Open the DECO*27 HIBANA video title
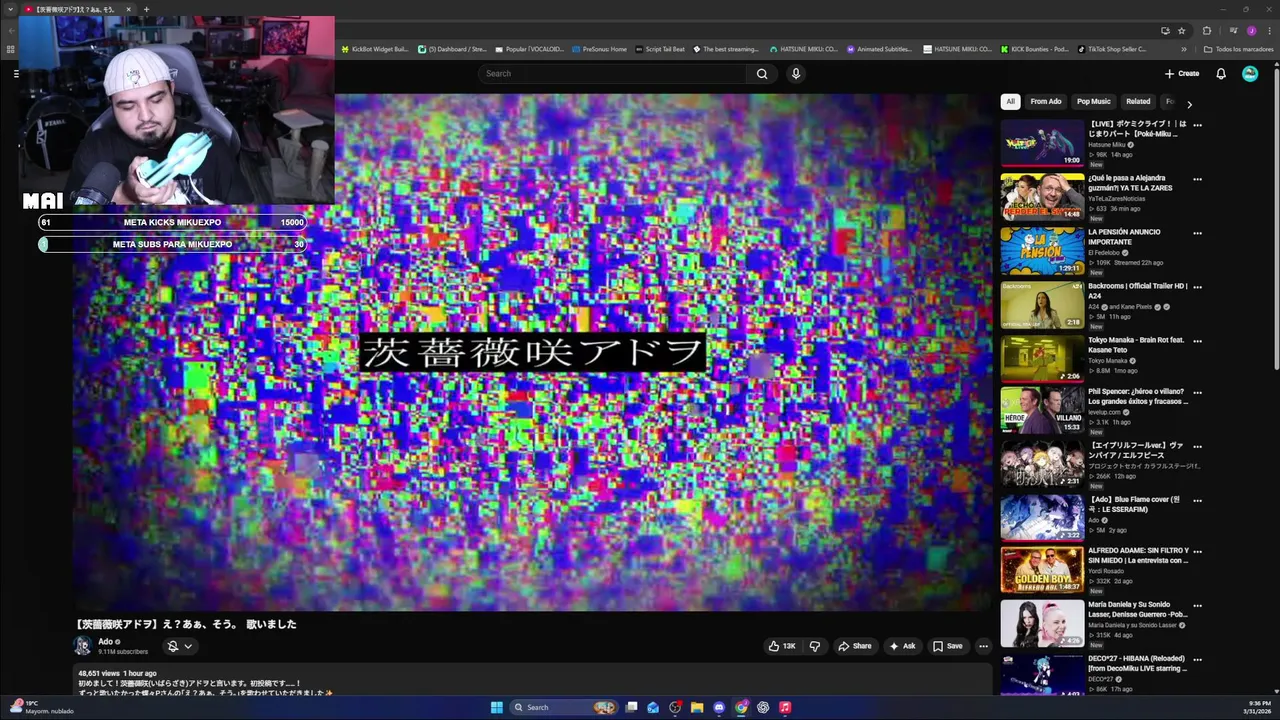This screenshot has height=720, width=1280. tap(1136, 663)
